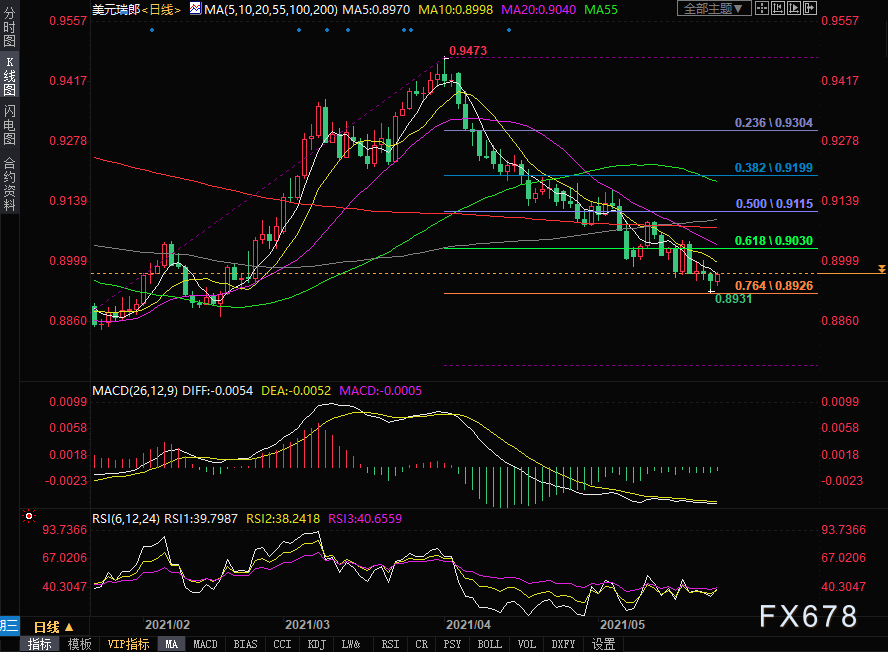Click the 0.9473 high price label

(x=468, y=51)
